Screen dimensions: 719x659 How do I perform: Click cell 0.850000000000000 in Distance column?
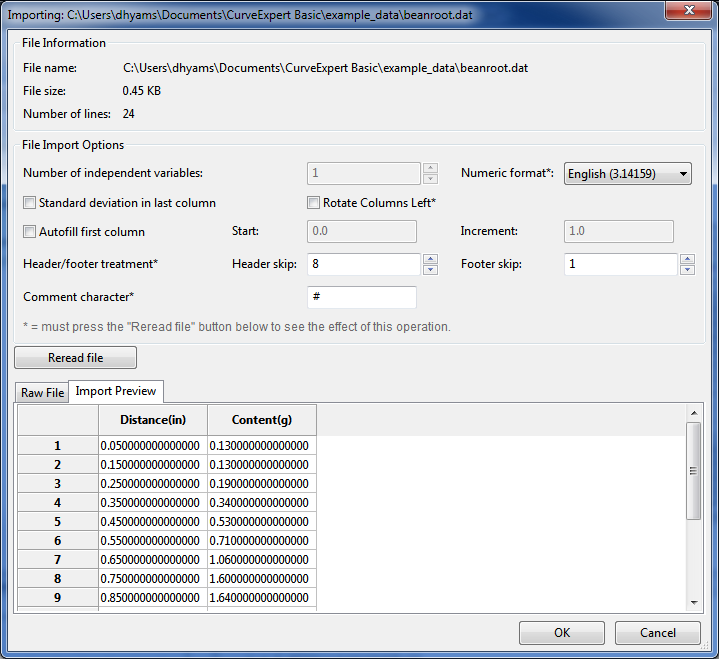(x=153, y=598)
